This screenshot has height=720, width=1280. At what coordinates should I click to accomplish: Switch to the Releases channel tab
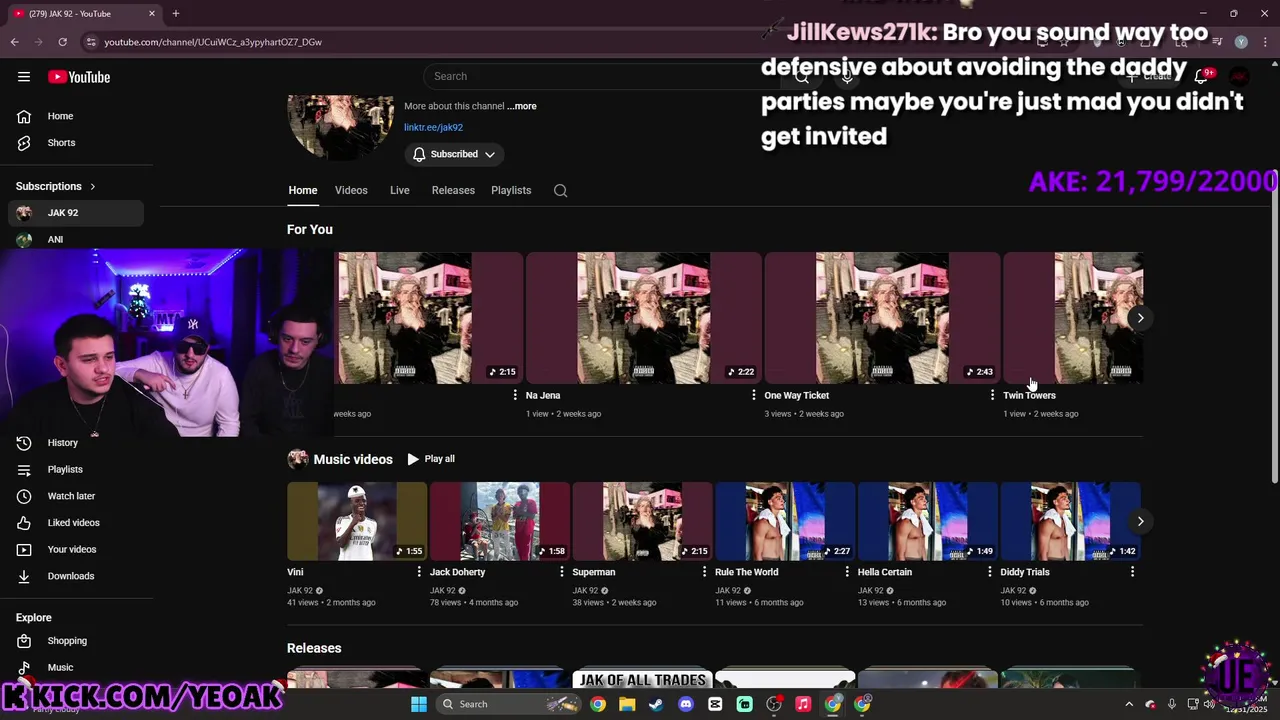(453, 191)
